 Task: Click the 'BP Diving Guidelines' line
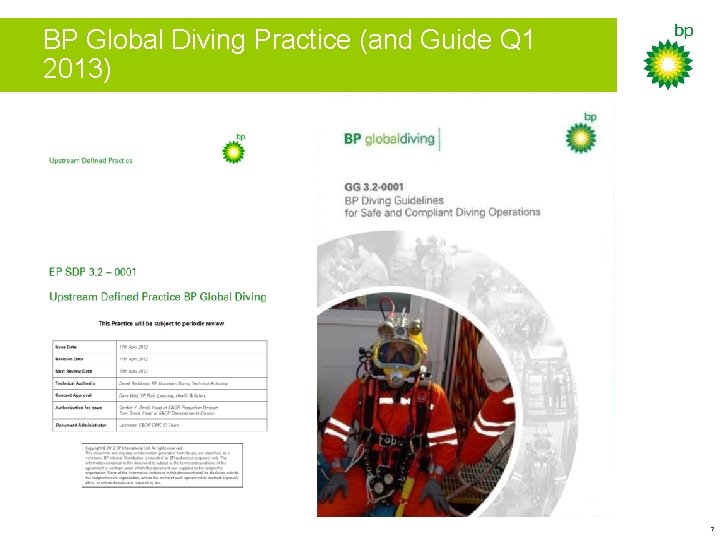pyautogui.click(x=394, y=201)
